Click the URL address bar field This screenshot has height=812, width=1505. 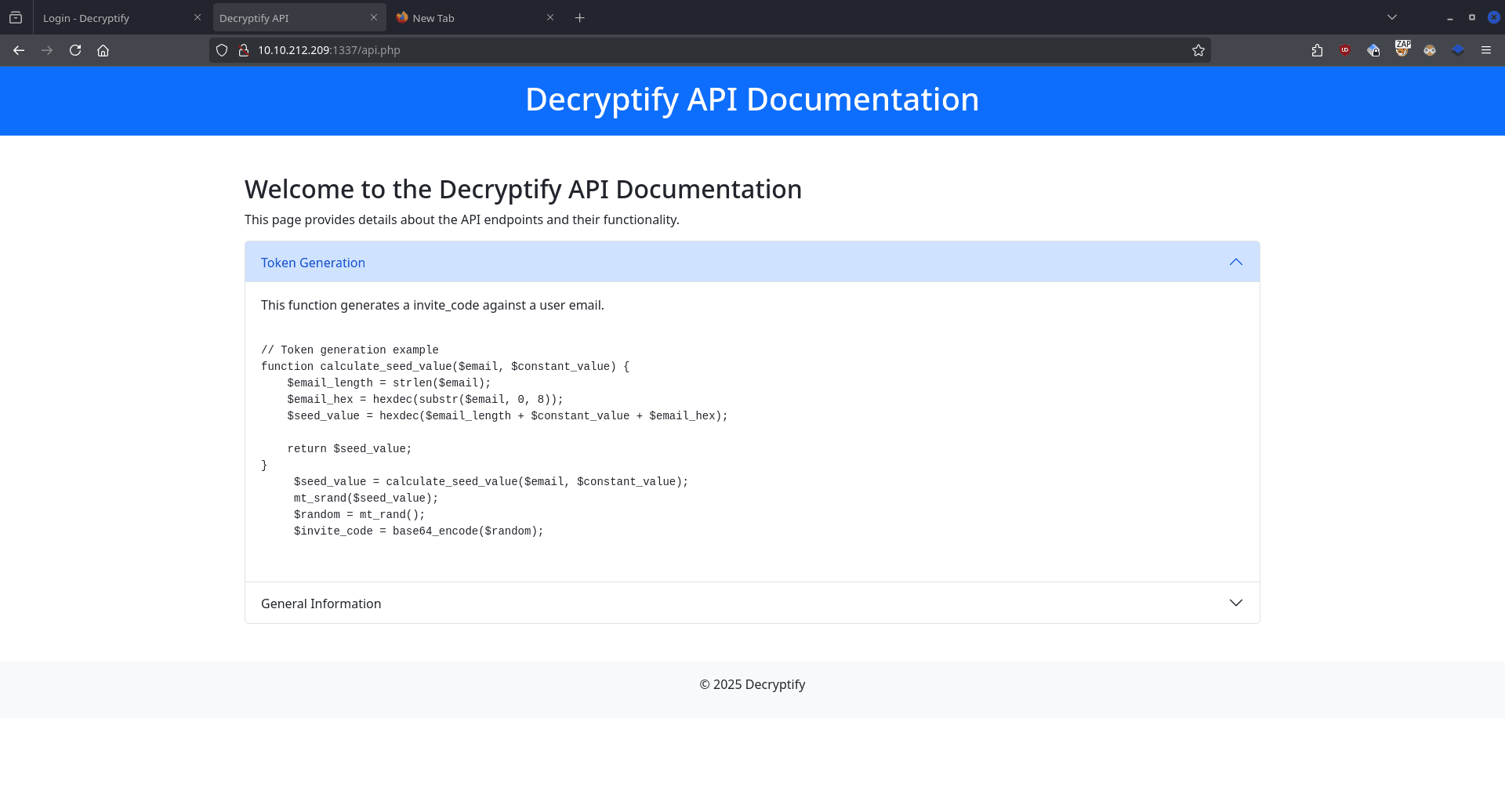point(705,50)
